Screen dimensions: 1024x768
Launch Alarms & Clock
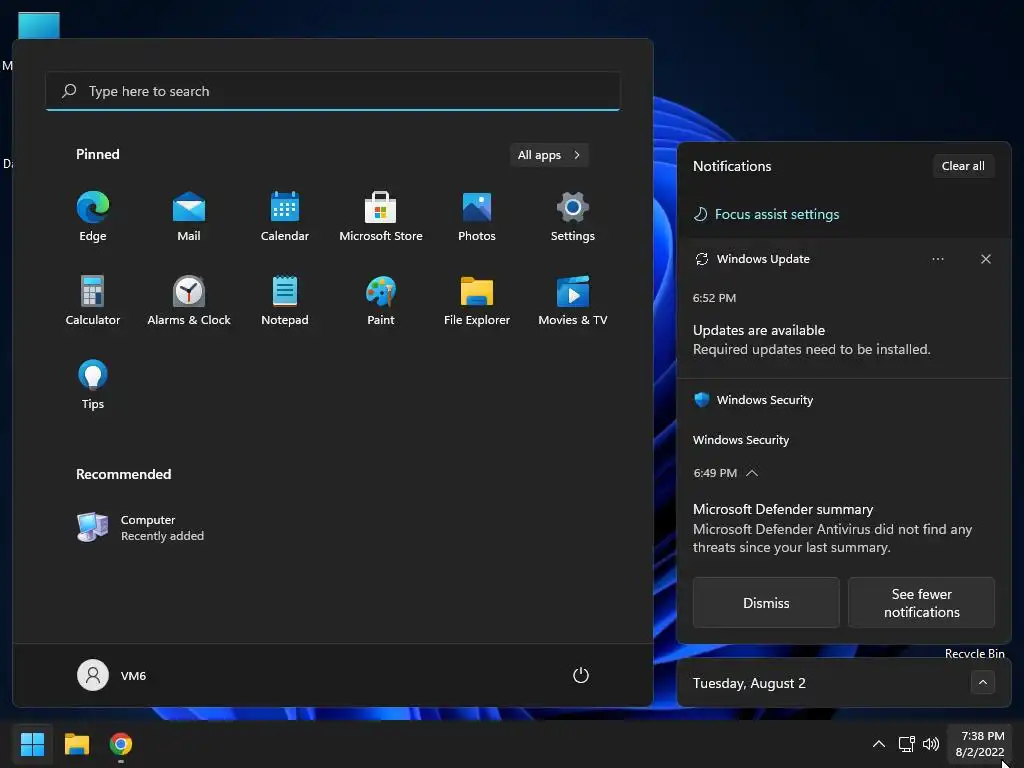pos(189,300)
